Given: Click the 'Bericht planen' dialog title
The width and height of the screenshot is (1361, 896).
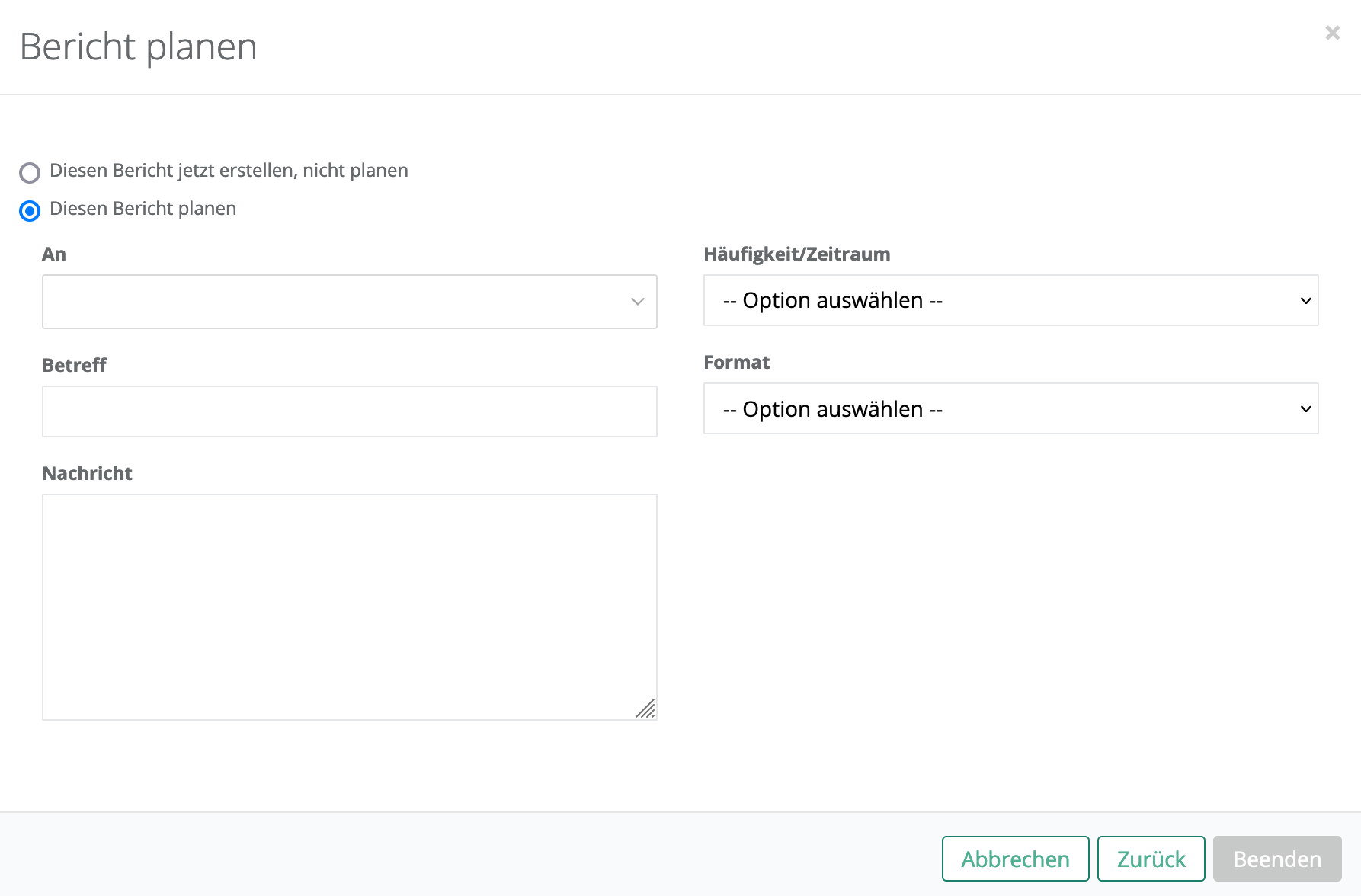Looking at the screenshot, I should click(x=138, y=46).
